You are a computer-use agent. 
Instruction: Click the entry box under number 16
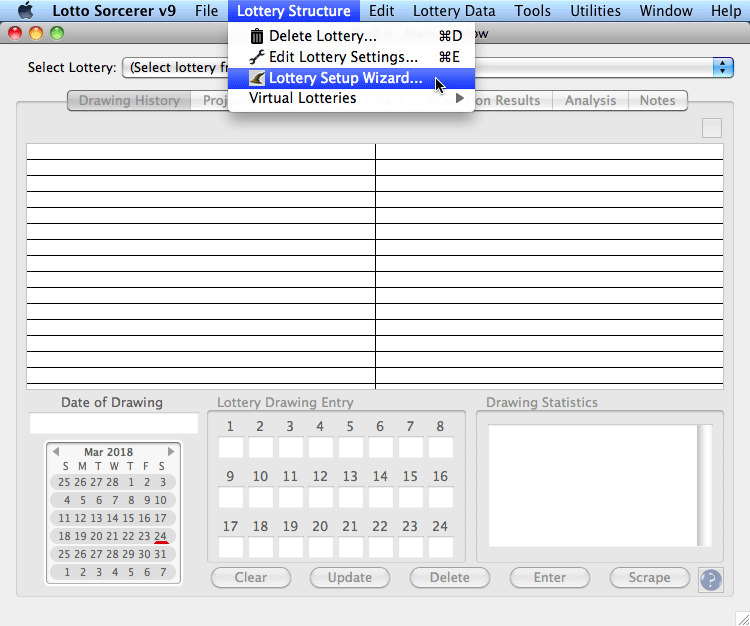pos(441,497)
